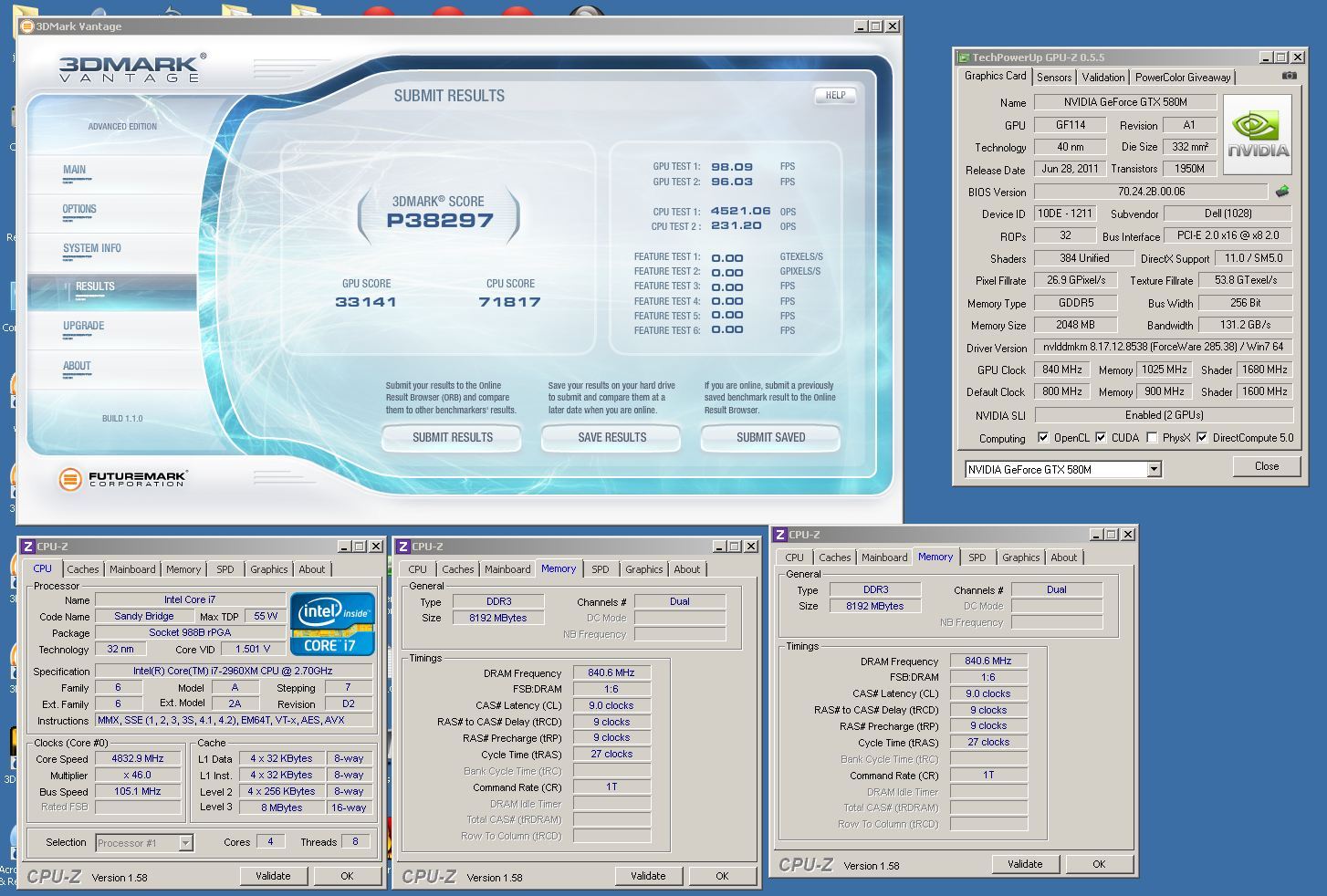
Task: Open the Processor #1 selection dropdown
Action: coord(185,843)
